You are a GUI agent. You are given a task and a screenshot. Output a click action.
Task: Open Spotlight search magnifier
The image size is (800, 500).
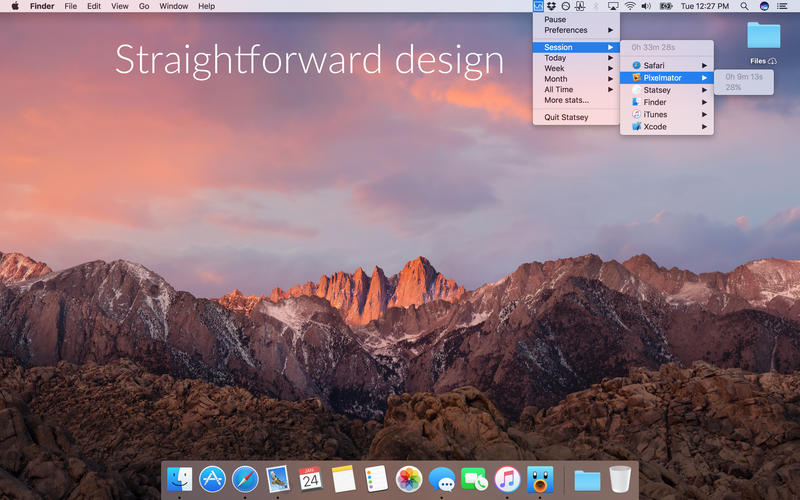click(x=744, y=6)
